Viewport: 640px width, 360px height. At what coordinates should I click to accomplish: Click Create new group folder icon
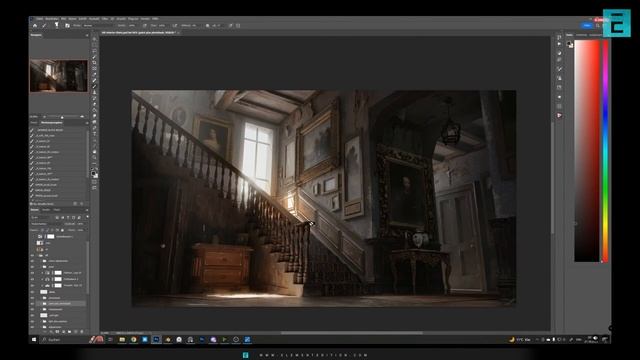(69, 332)
